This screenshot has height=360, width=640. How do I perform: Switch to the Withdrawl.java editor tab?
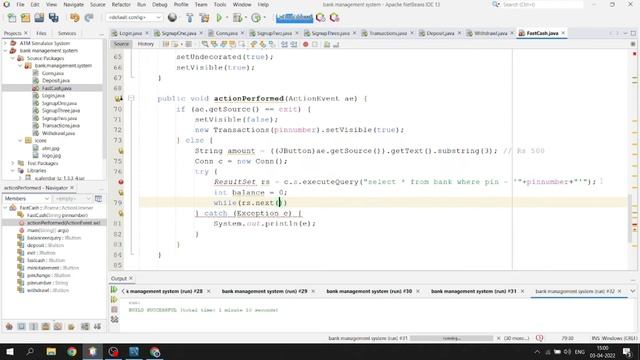490,33
